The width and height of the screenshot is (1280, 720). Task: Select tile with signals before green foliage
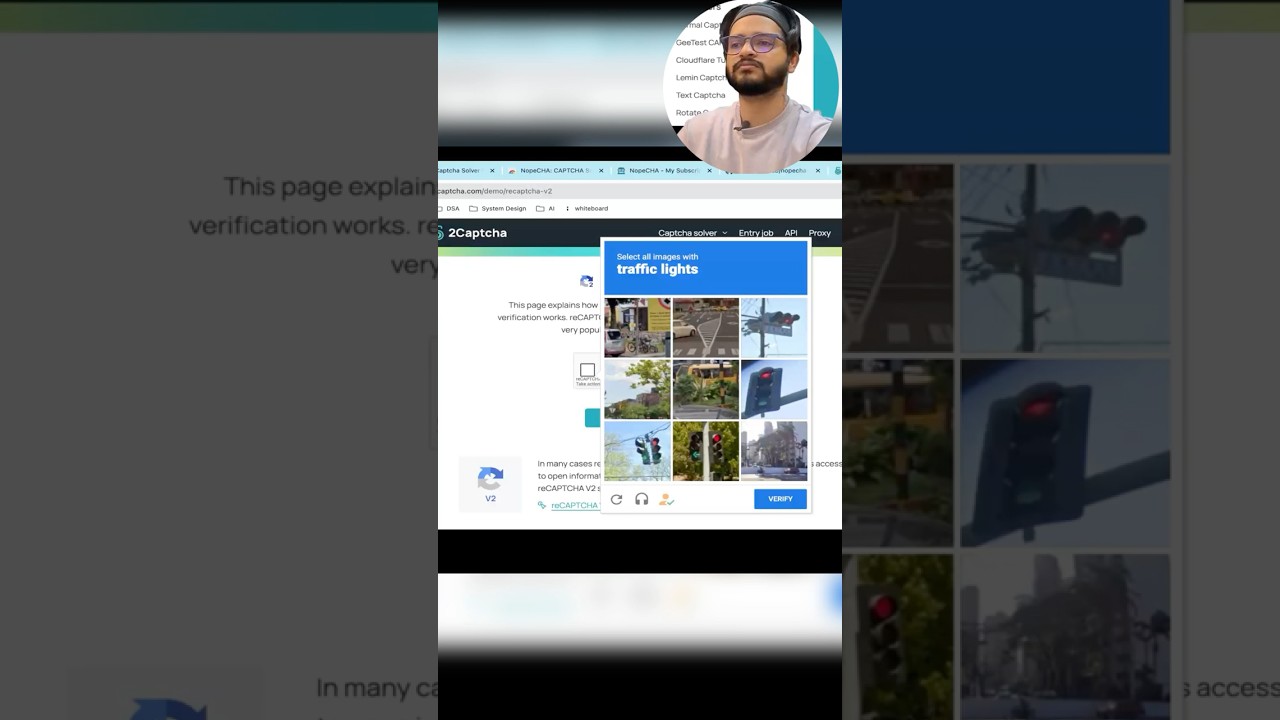point(706,451)
